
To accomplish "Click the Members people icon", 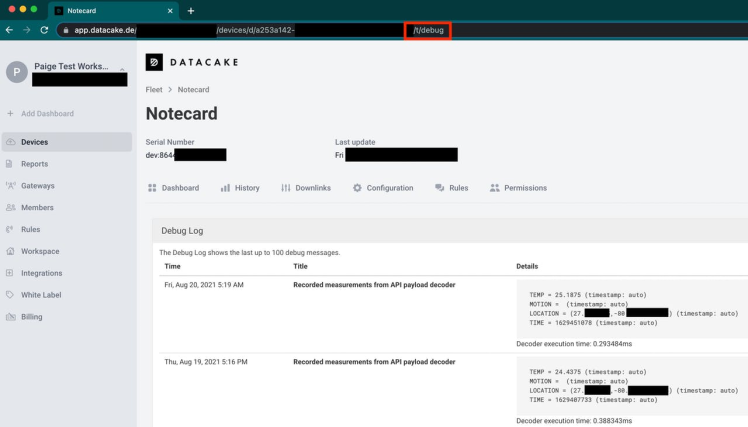I will pos(10,208).
